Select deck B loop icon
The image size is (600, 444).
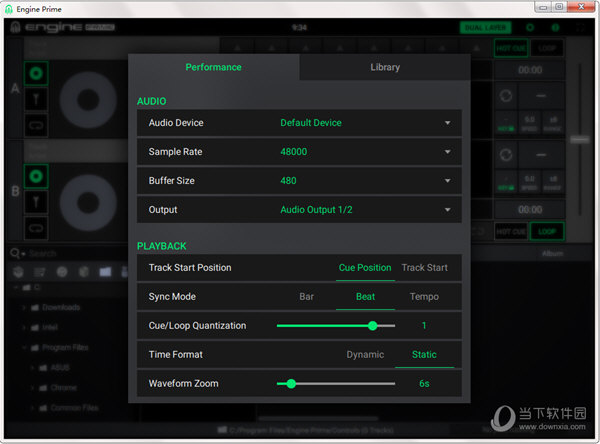(36, 228)
